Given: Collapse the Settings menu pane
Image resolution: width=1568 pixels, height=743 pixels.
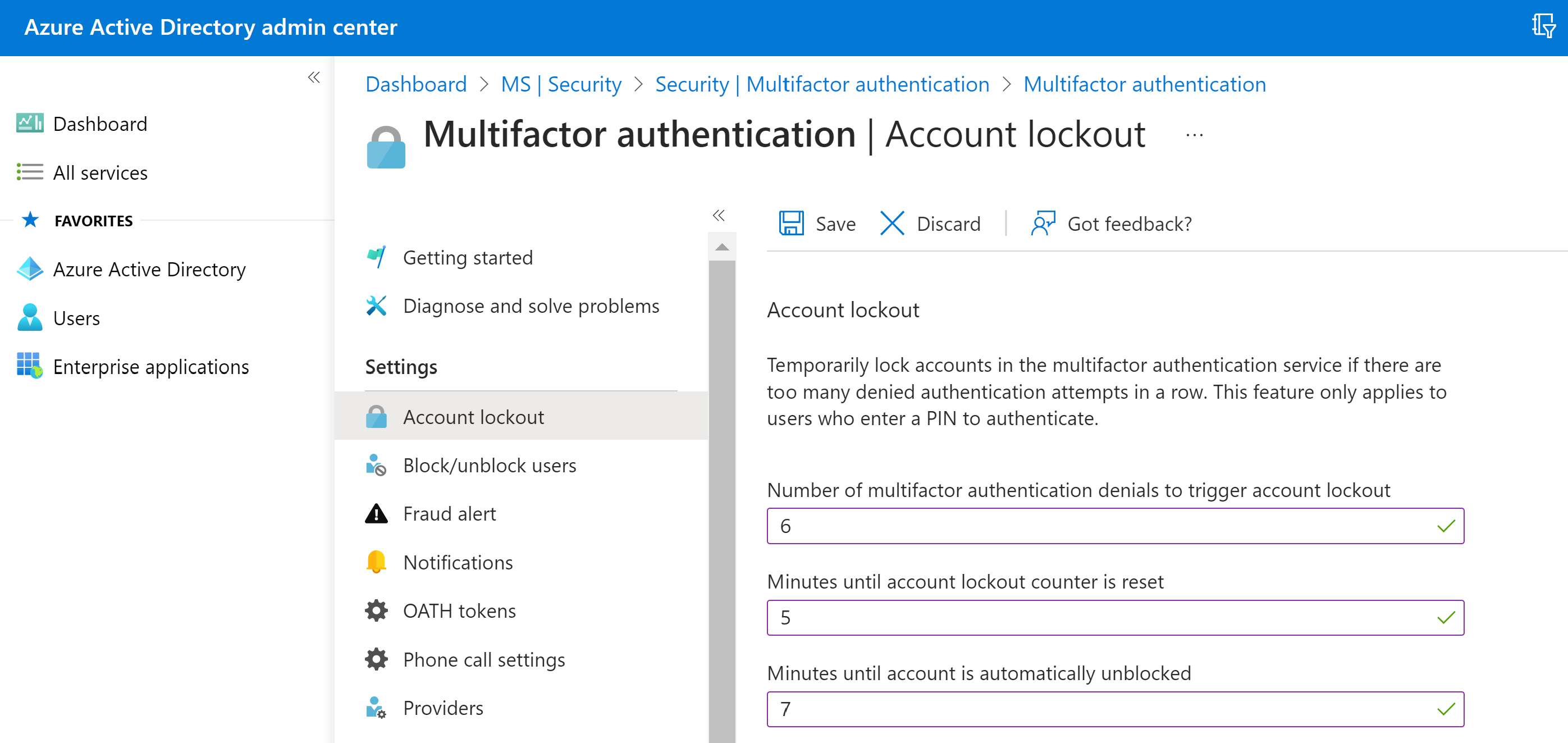Looking at the screenshot, I should coord(719,216).
